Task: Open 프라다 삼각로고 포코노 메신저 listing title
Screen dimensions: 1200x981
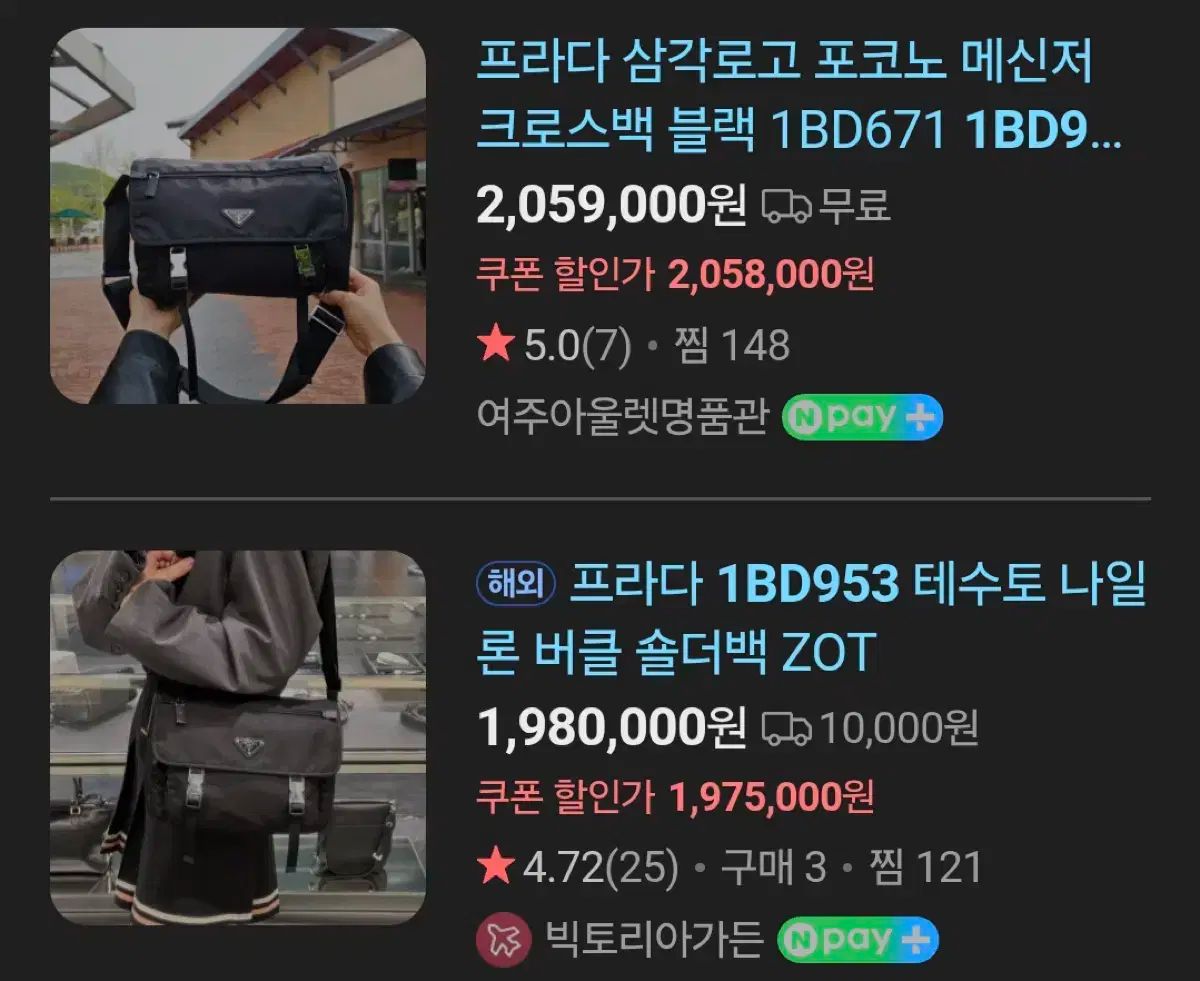Action: pos(799,96)
